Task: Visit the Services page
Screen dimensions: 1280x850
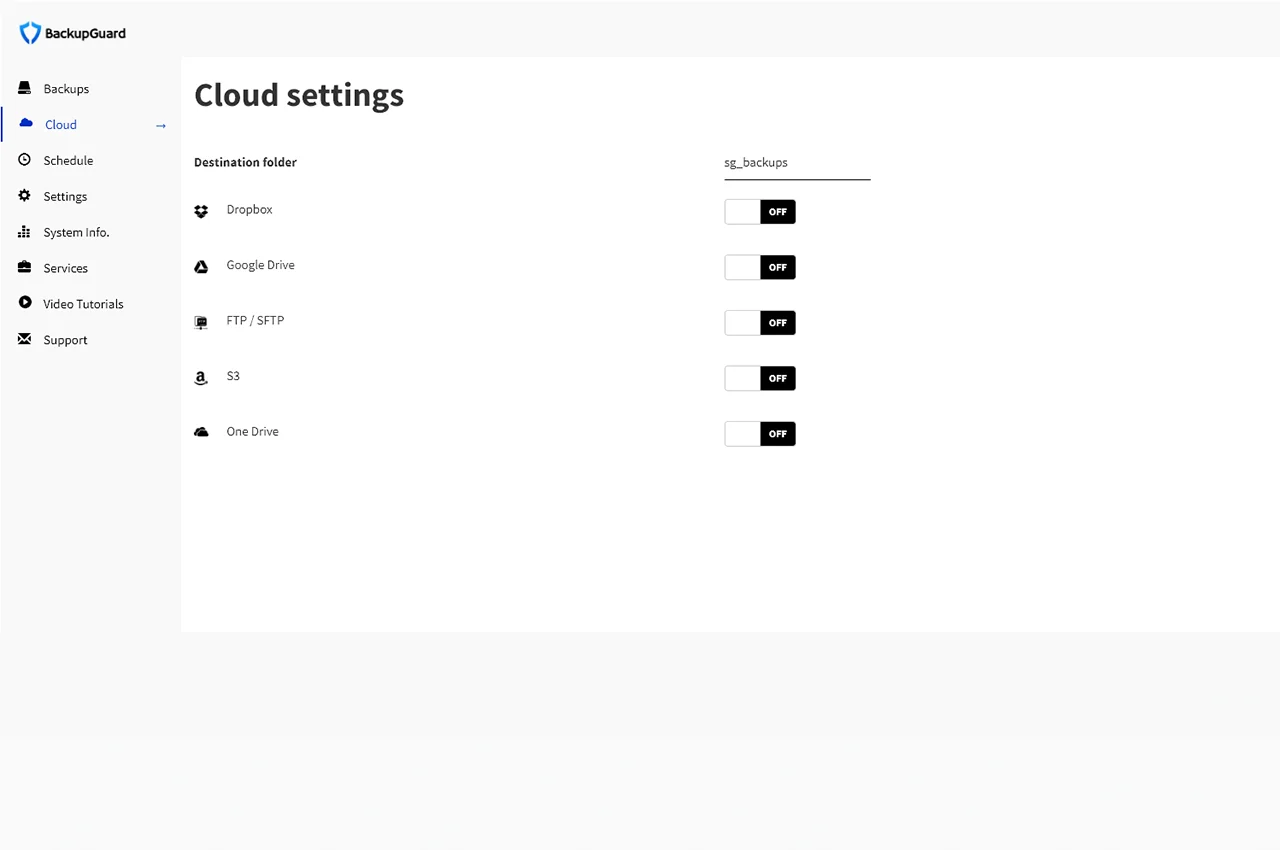Action: coord(65,268)
